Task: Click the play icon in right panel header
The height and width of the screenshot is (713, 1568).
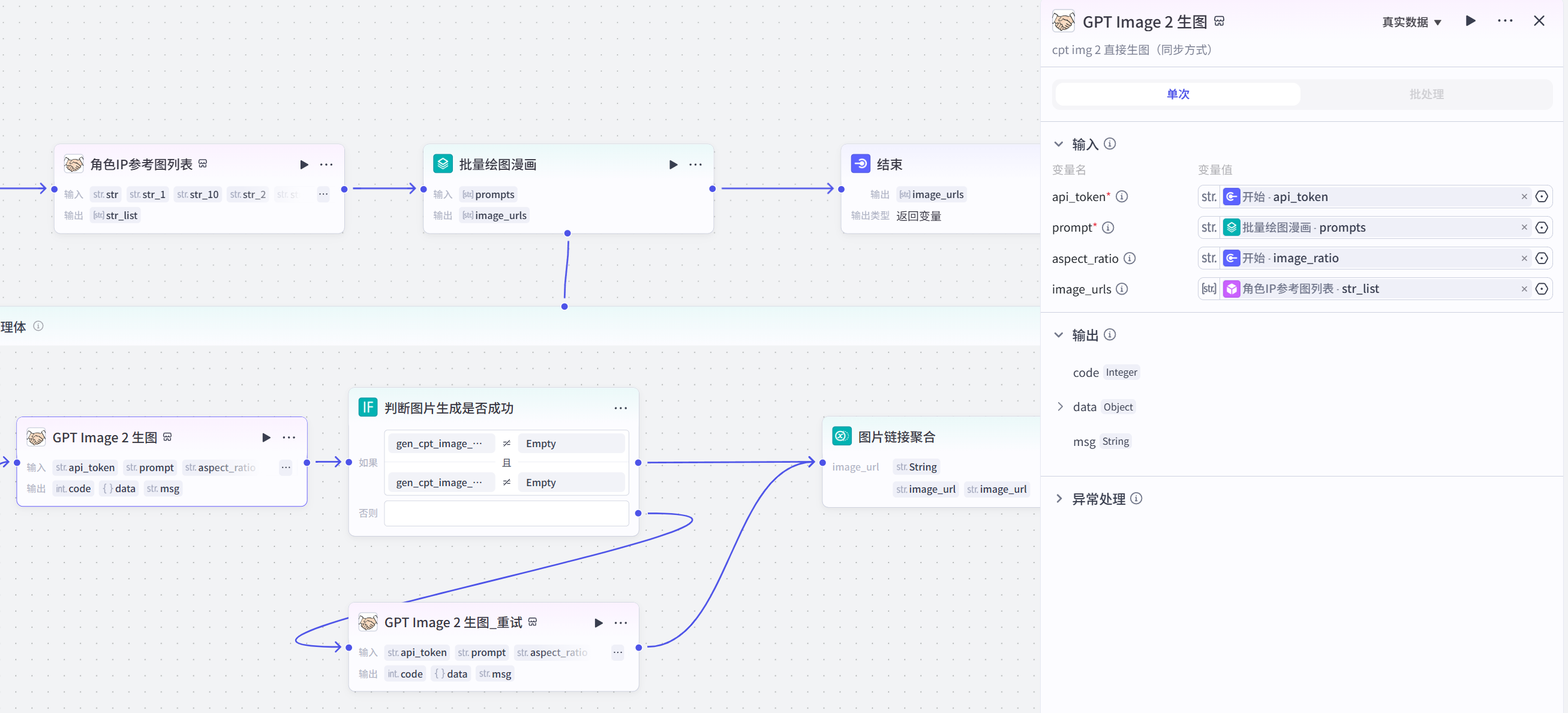Action: [x=1470, y=22]
